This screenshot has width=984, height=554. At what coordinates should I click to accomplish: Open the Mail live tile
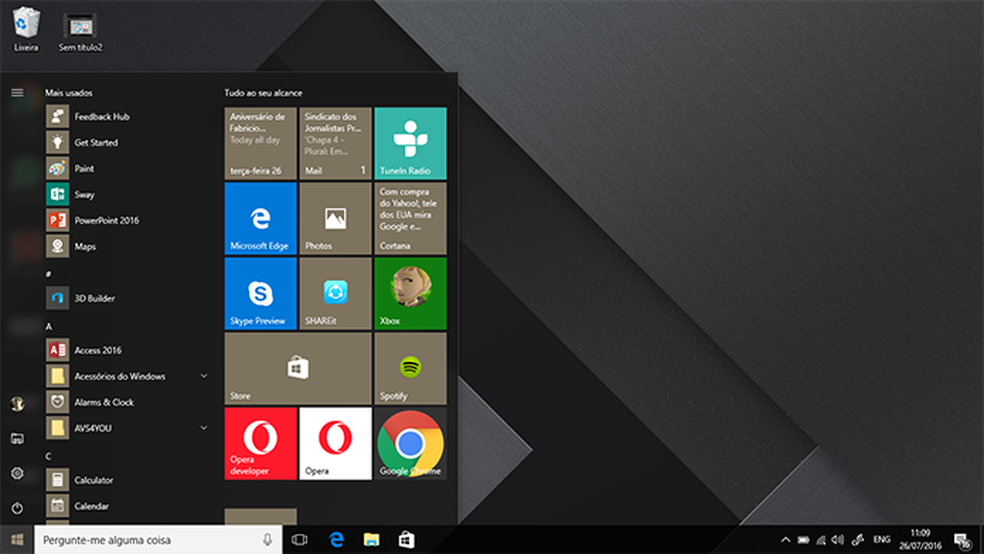(335, 143)
